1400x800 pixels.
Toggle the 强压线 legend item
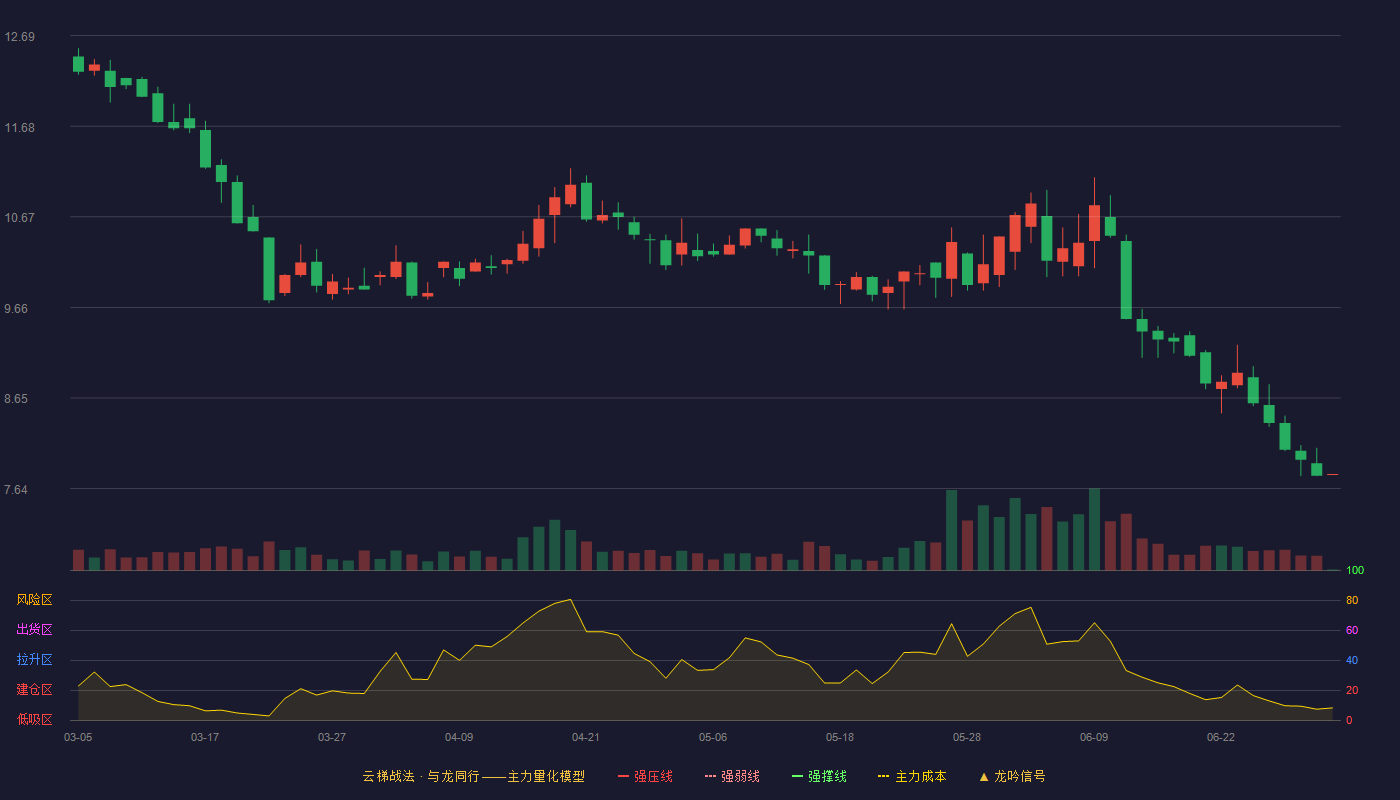(645, 776)
